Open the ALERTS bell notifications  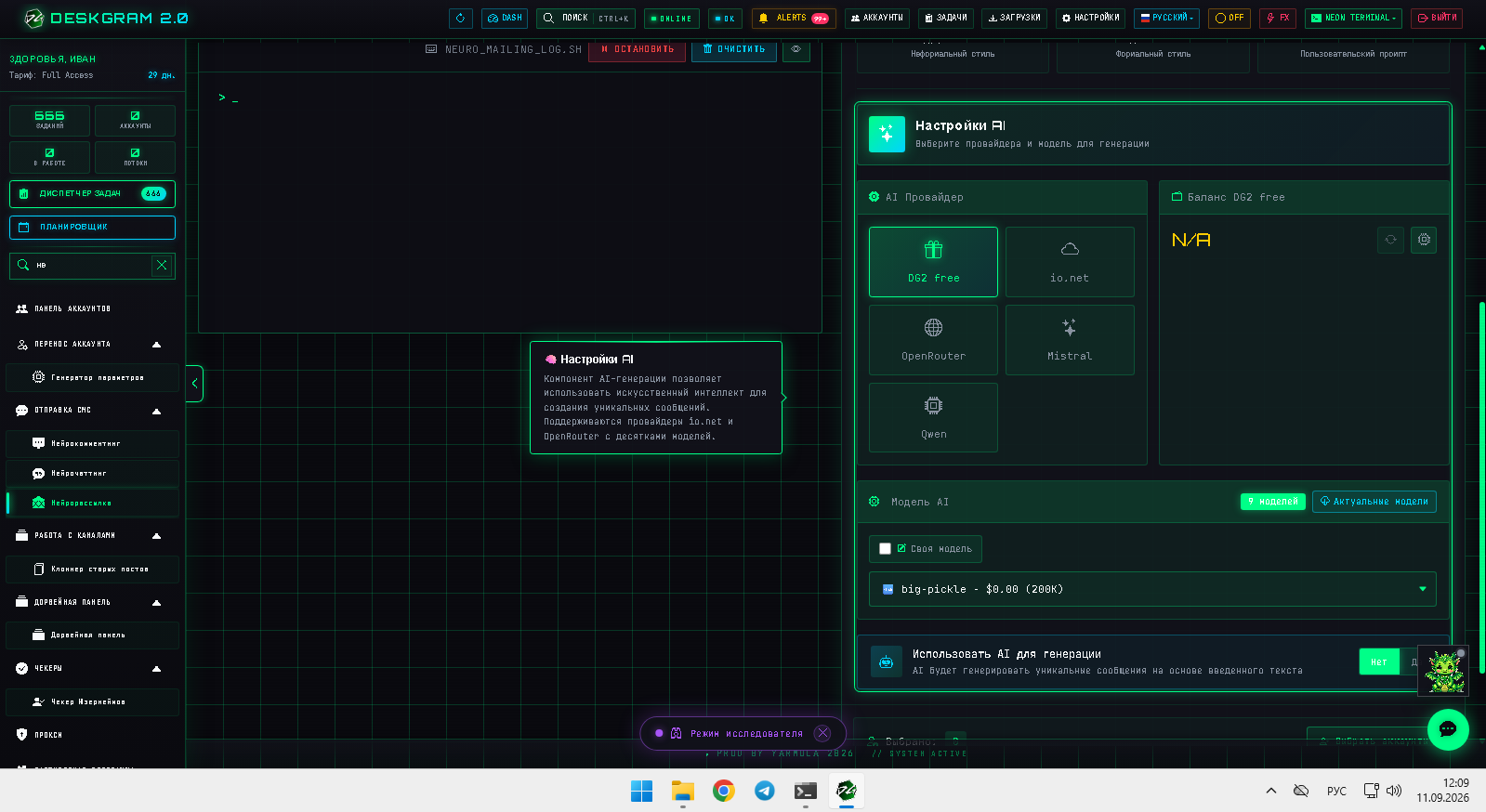coord(793,18)
